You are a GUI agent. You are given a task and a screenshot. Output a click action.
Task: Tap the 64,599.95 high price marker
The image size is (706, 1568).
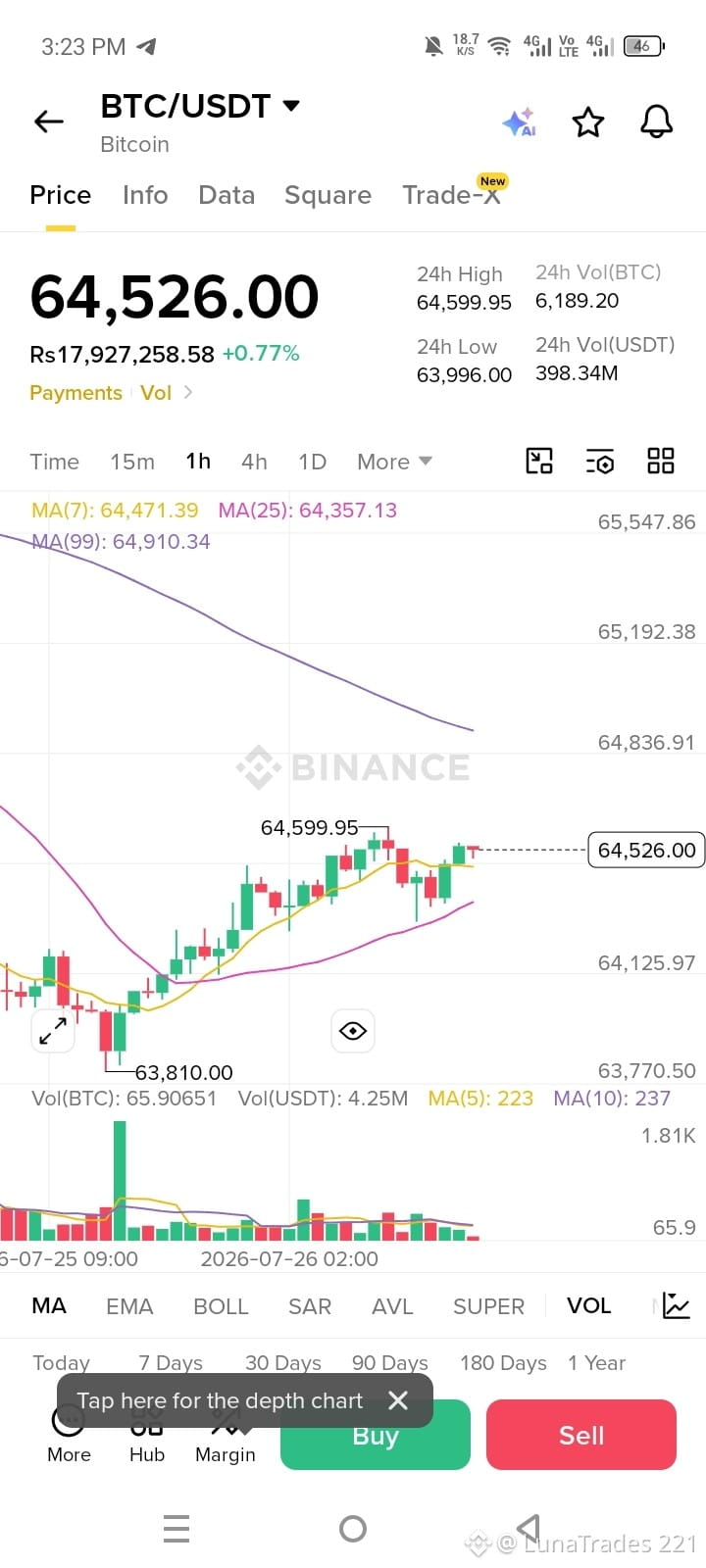(310, 828)
